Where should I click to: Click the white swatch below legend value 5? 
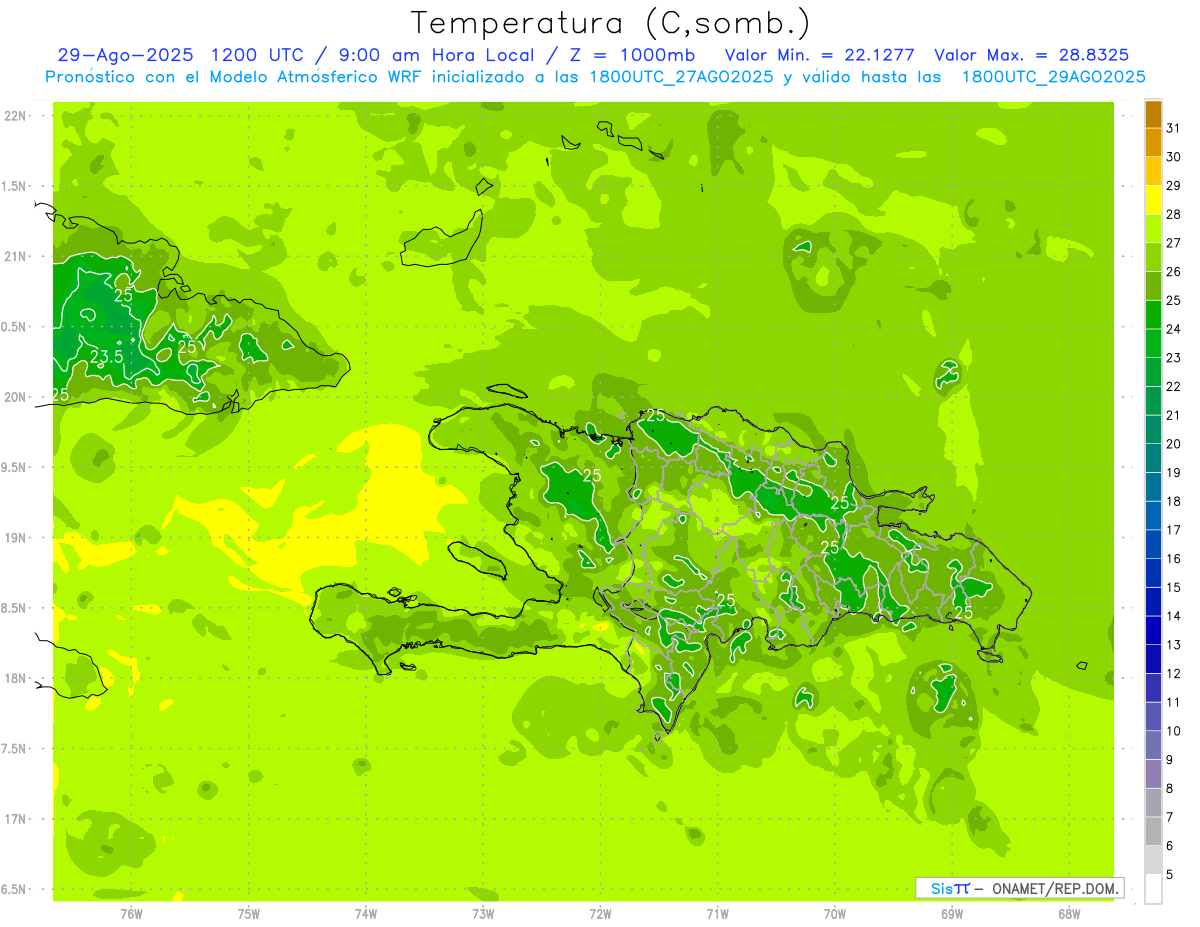coord(1153,888)
